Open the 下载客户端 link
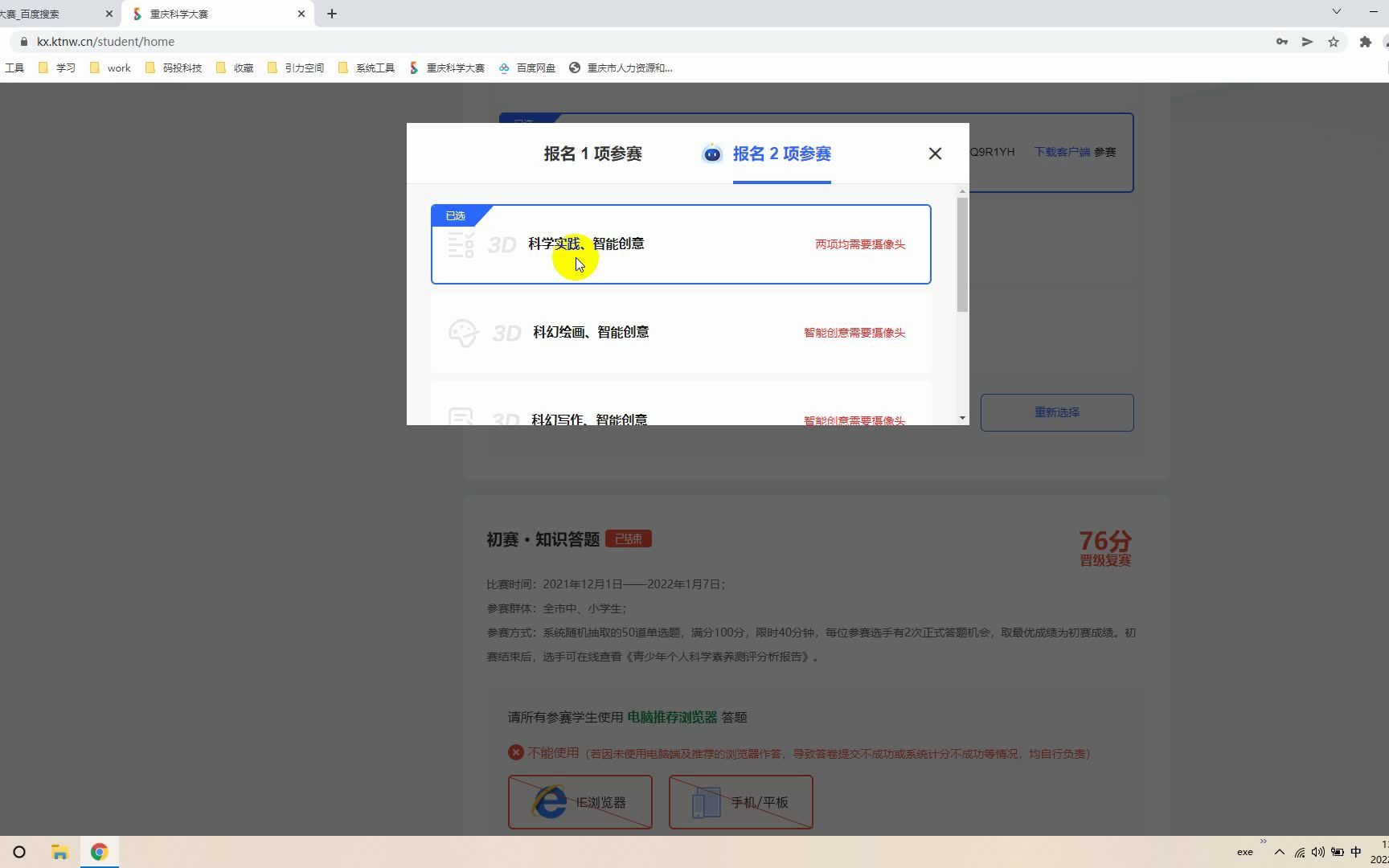This screenshot has height=868, width=1389. [x=1062, y=152]
